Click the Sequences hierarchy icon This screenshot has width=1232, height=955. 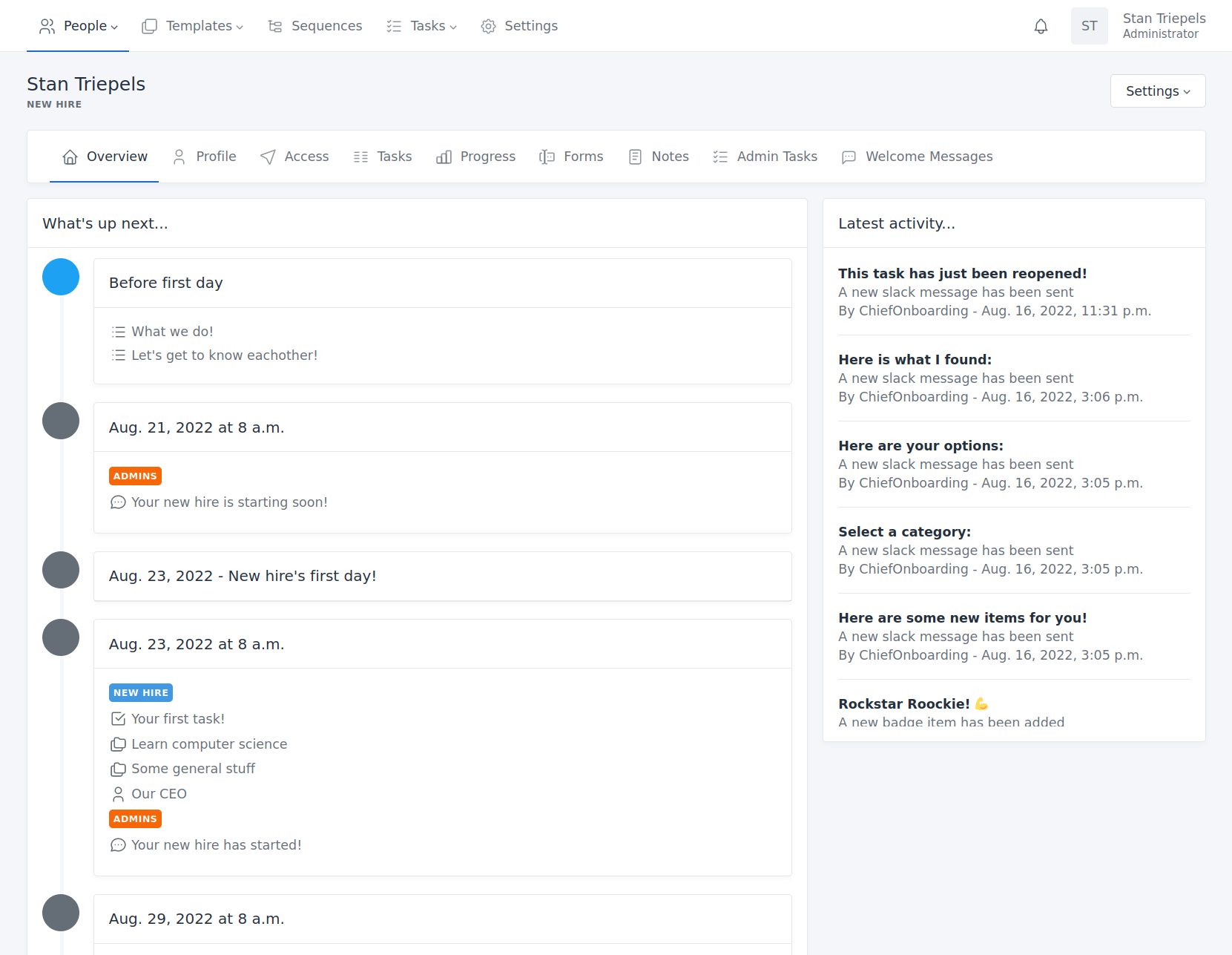coord(275,26)
